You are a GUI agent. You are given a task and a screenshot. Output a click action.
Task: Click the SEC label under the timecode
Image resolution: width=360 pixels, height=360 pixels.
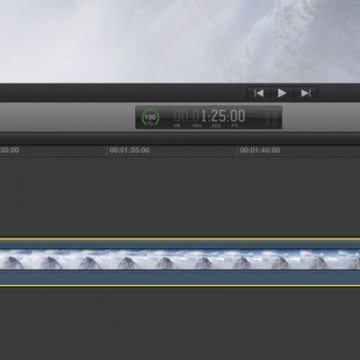click(216, 126)
